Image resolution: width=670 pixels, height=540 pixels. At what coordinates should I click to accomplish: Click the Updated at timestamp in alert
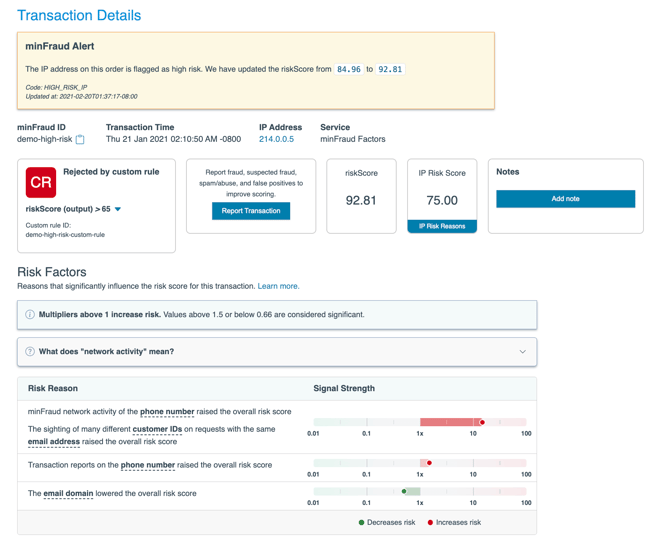[x=82, y=97]
